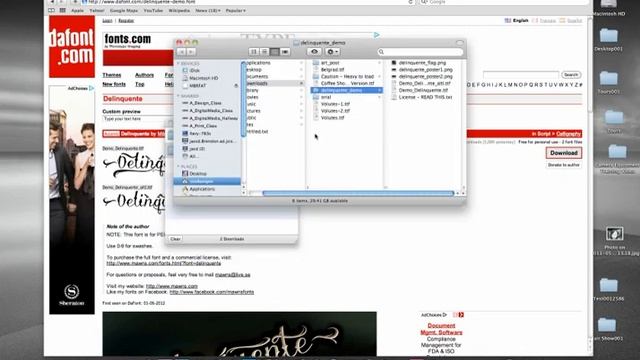
Task: Open the Themes link on dafont
Action: tap(112, 75)
